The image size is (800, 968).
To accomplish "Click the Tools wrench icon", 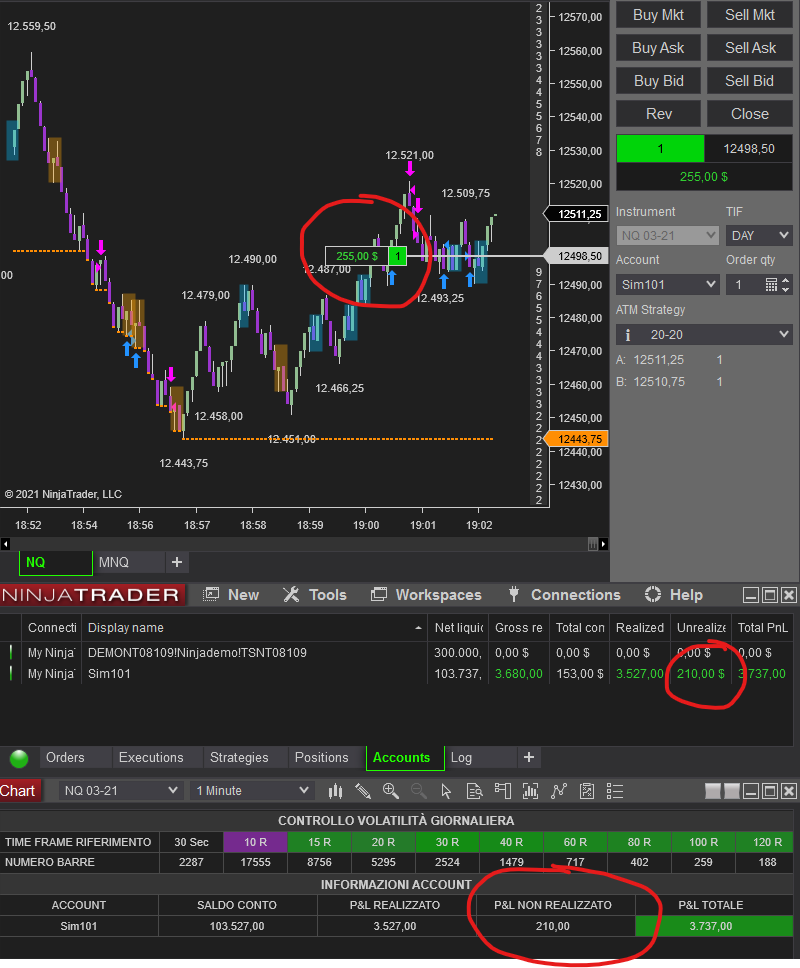I will (x=291, y=595).
